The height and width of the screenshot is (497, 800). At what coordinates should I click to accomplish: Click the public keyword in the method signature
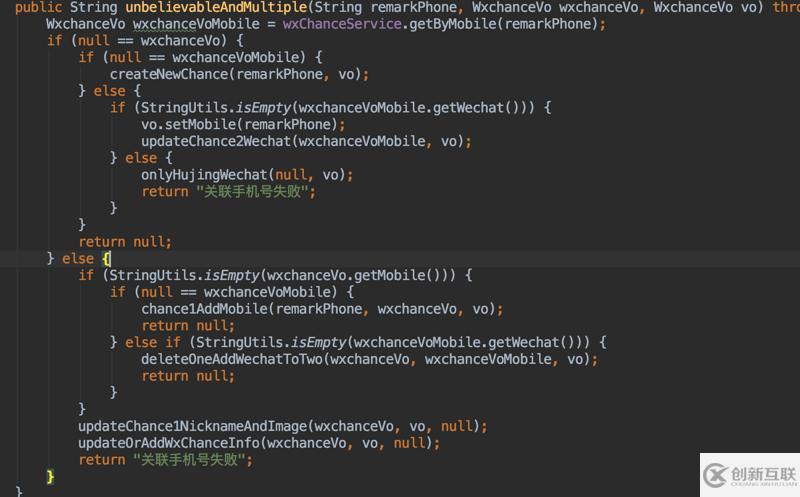click(x=38, y=8)
